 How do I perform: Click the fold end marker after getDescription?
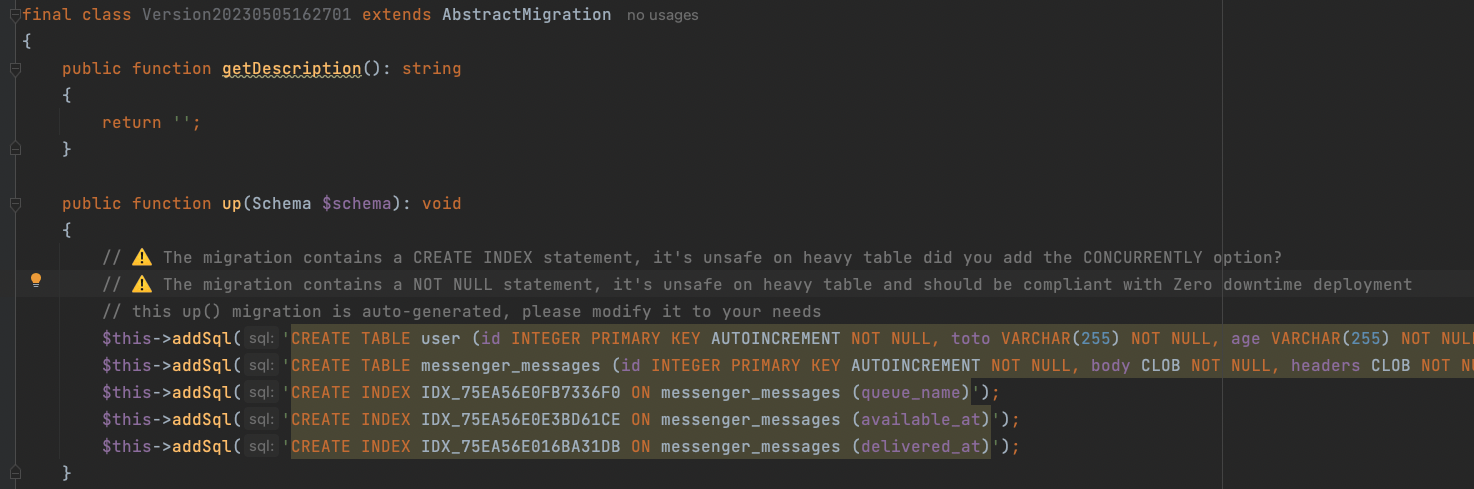[x=15, y=149]
